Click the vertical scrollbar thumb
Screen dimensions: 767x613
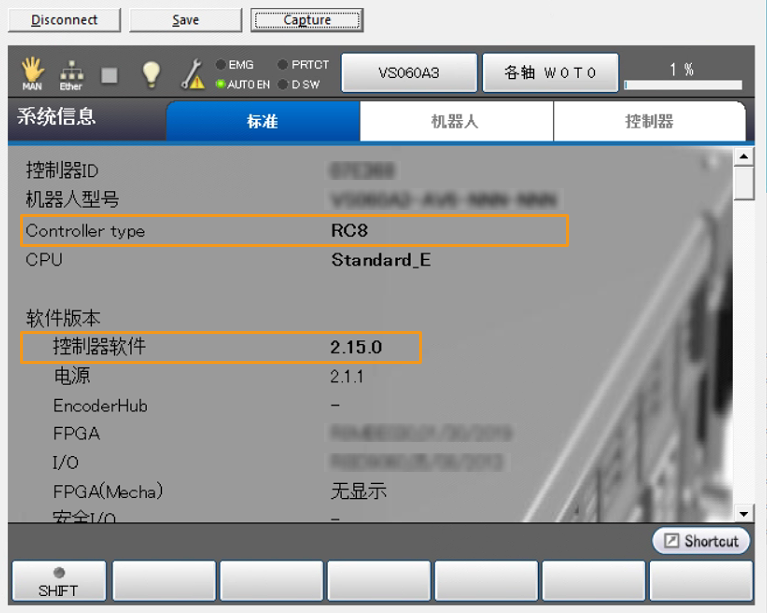pyautogui.click(x=744, y=183)
